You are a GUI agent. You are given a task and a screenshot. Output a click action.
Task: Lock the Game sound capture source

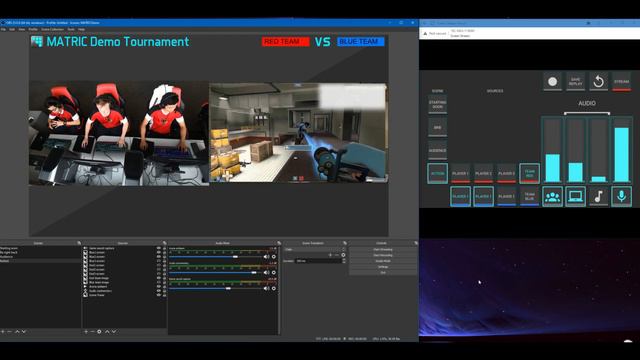click(164, 248)
